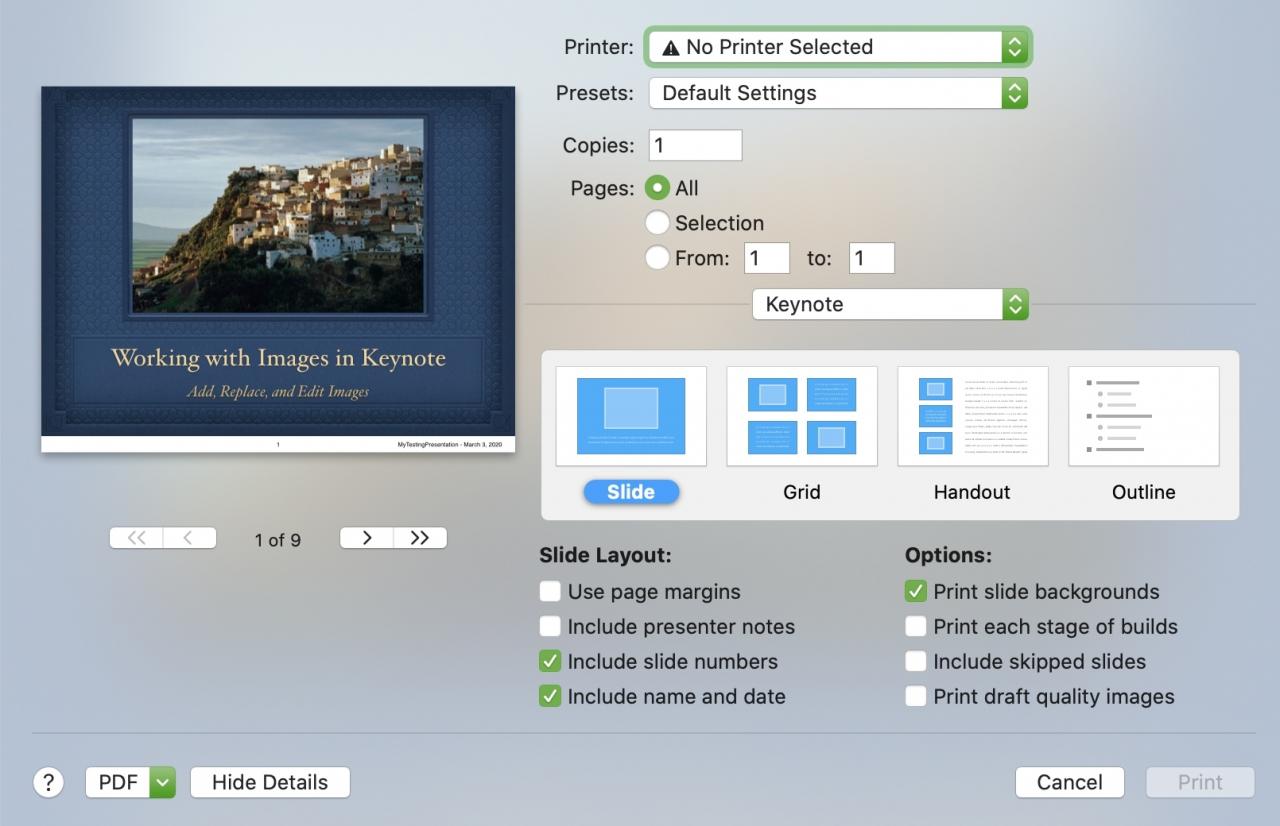The height and width of the screenshot is (826, 1280).
Task: Open the Printer dropdown
Action: point(838,47)
